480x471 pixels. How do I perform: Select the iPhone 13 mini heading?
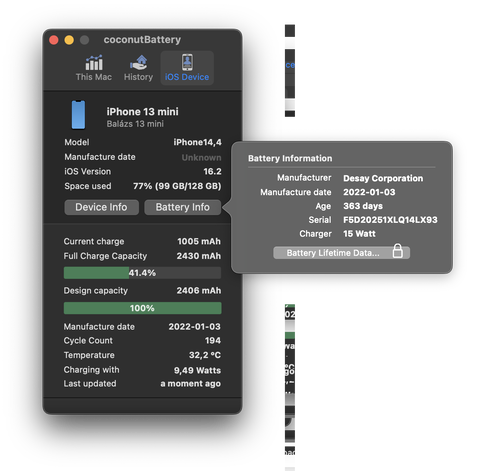coord(142,111)
